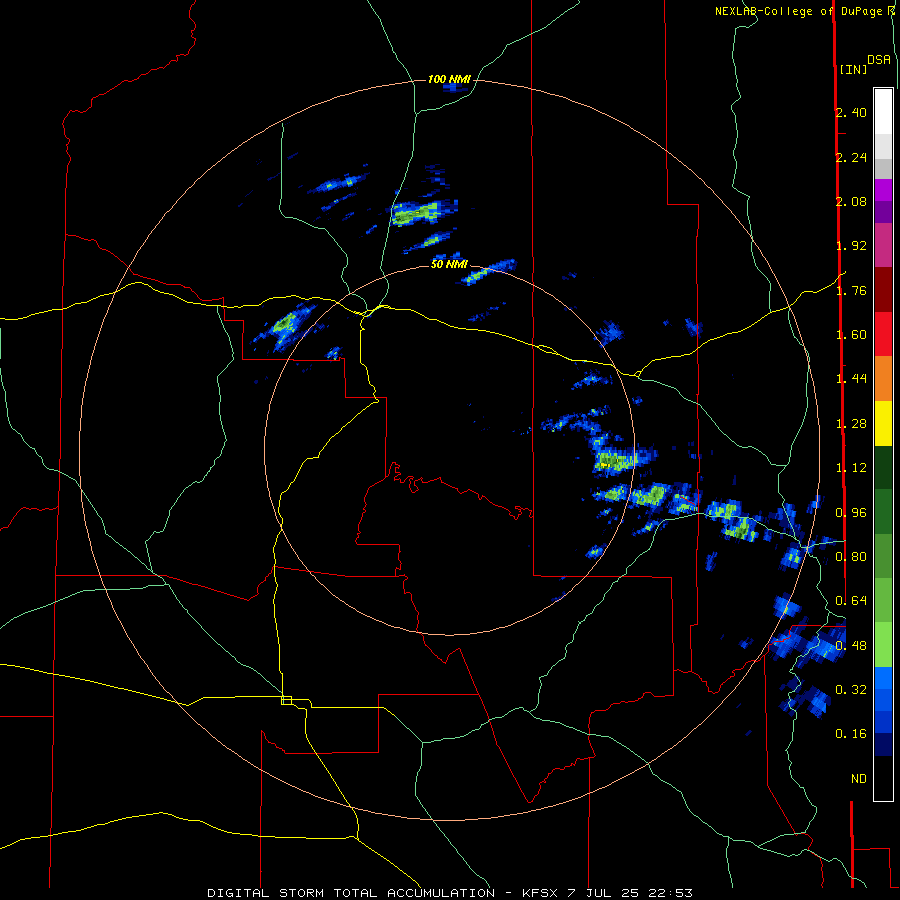This screenshot has width=900, height=900.
Task: Click the [IN] units label
Action: click(853, 69)
